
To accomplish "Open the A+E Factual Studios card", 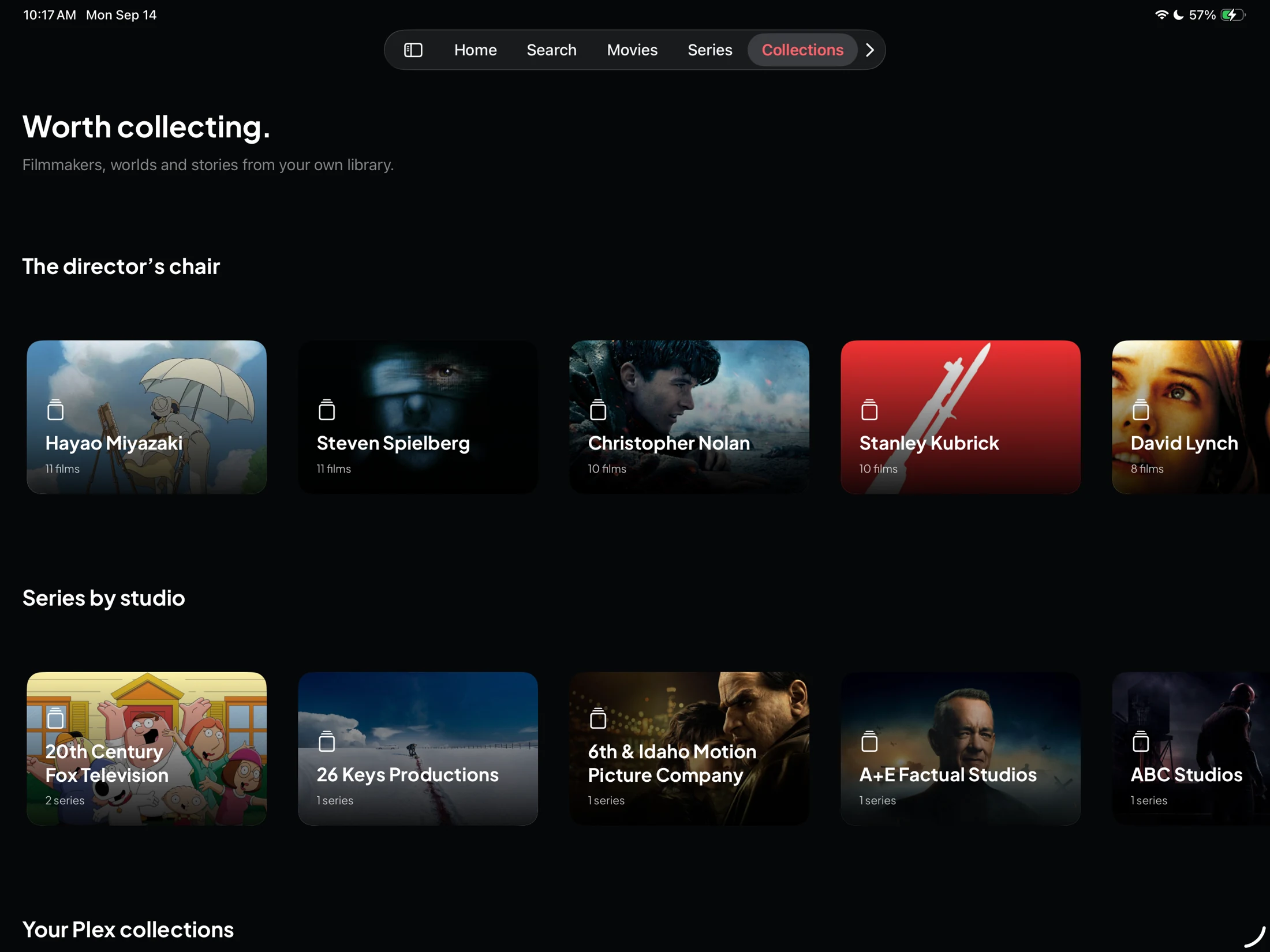I will point(961,748).
